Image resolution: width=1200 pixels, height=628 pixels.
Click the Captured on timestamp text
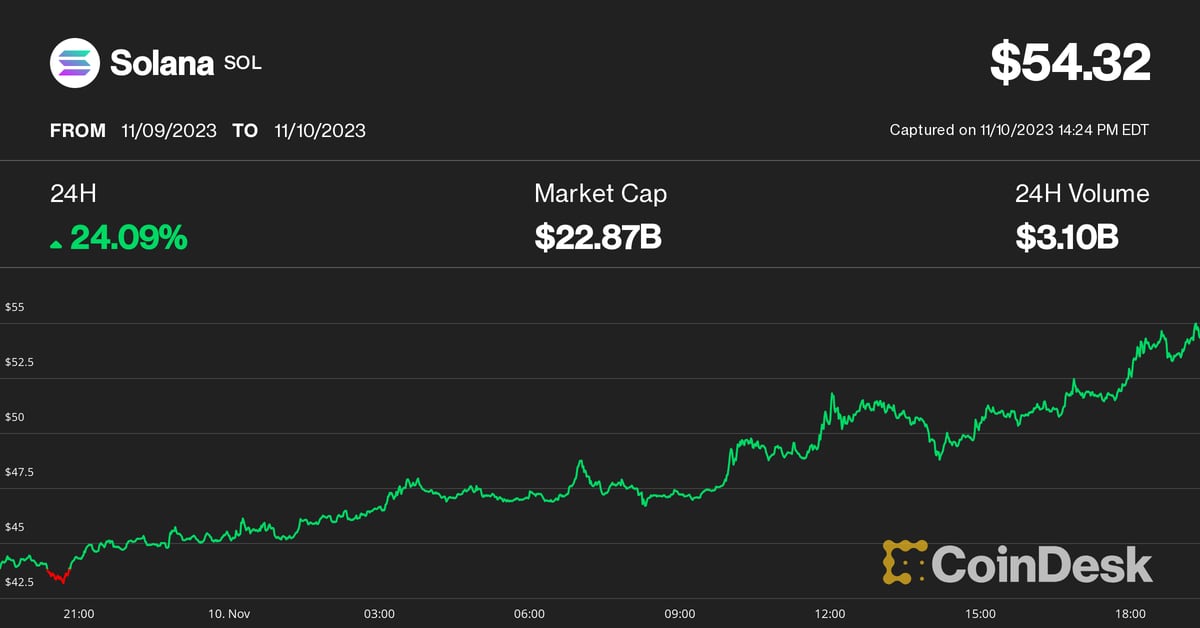tap(1019, 130)
